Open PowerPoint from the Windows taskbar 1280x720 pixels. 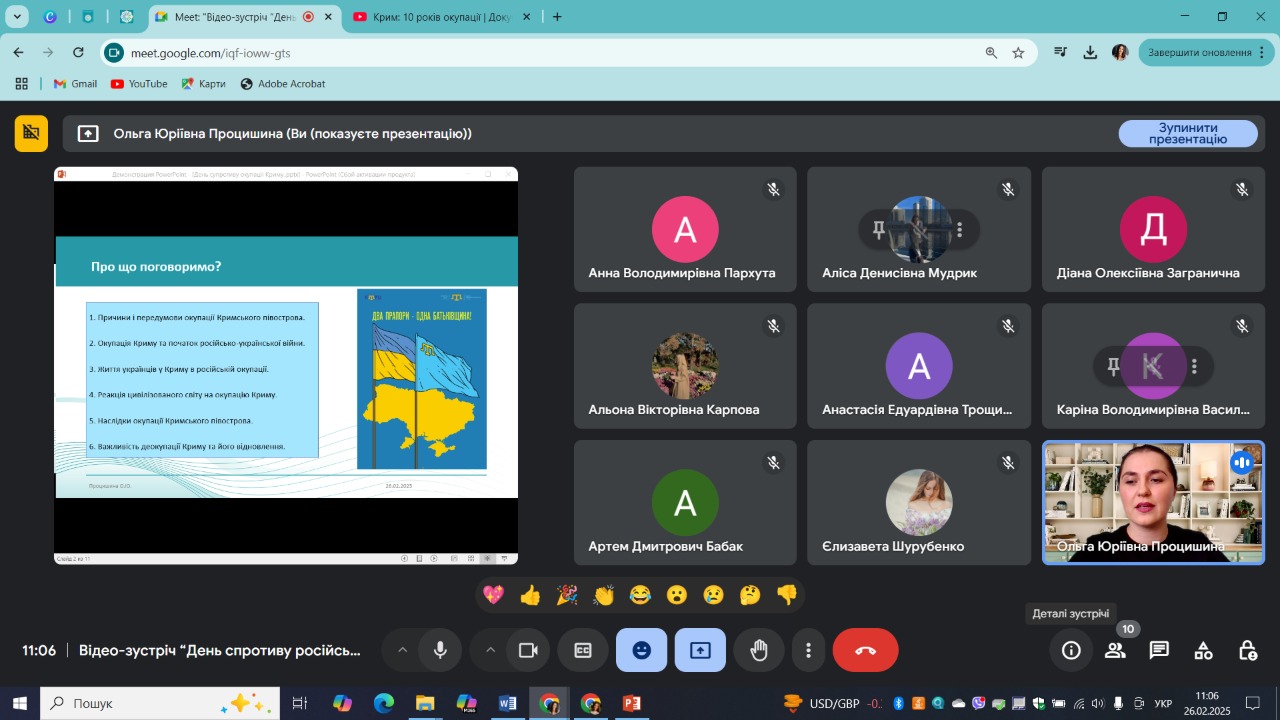pyautogui.click(x=631, y=703)
